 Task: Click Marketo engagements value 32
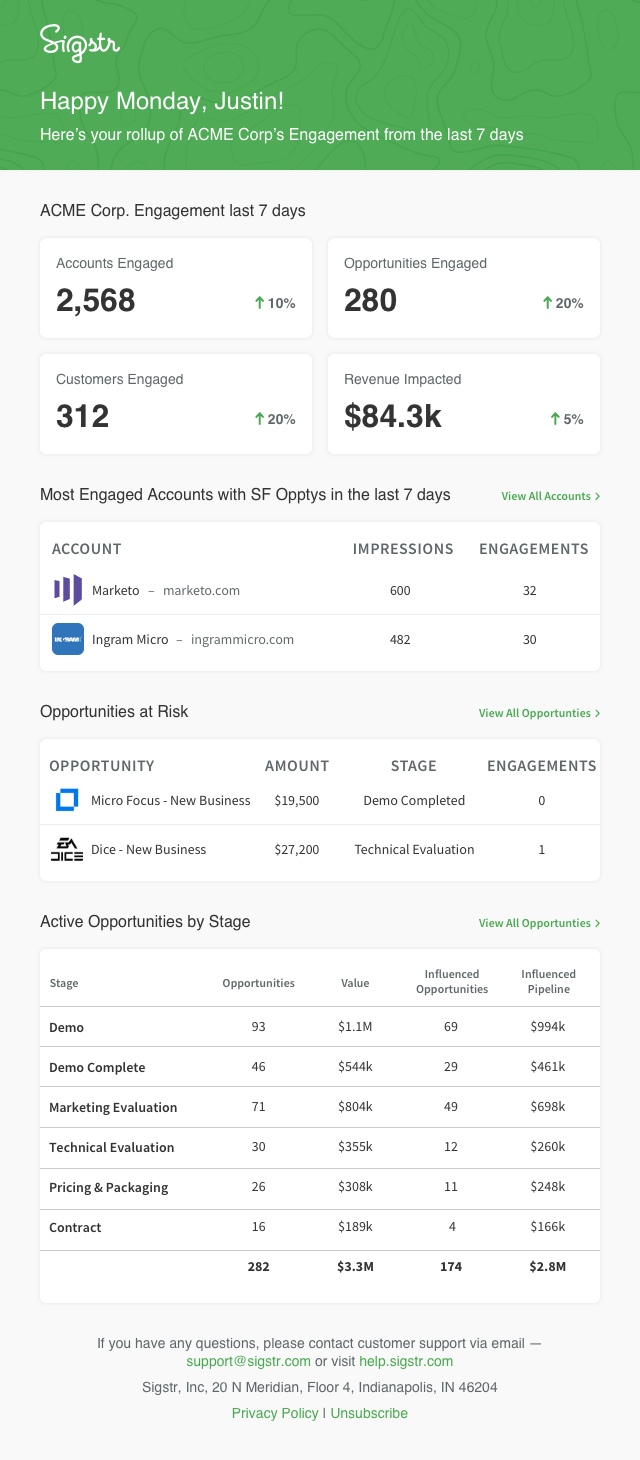(x=530, y=590)
